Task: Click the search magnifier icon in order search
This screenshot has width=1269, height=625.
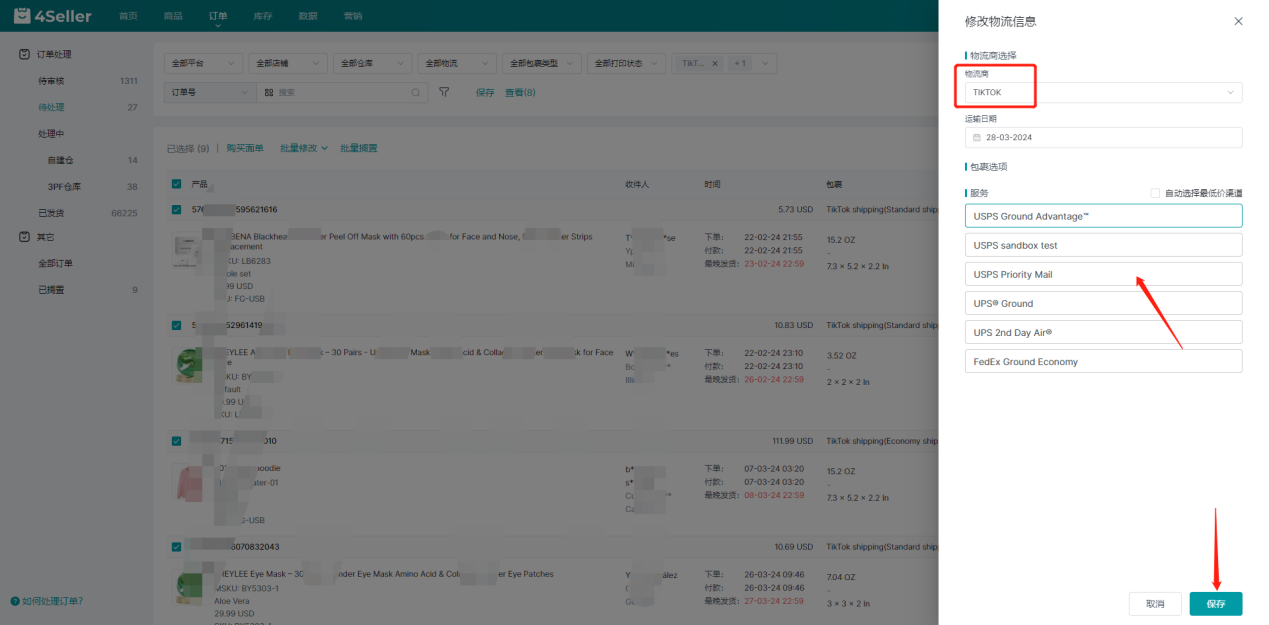Action: click(x=417, y=92)
